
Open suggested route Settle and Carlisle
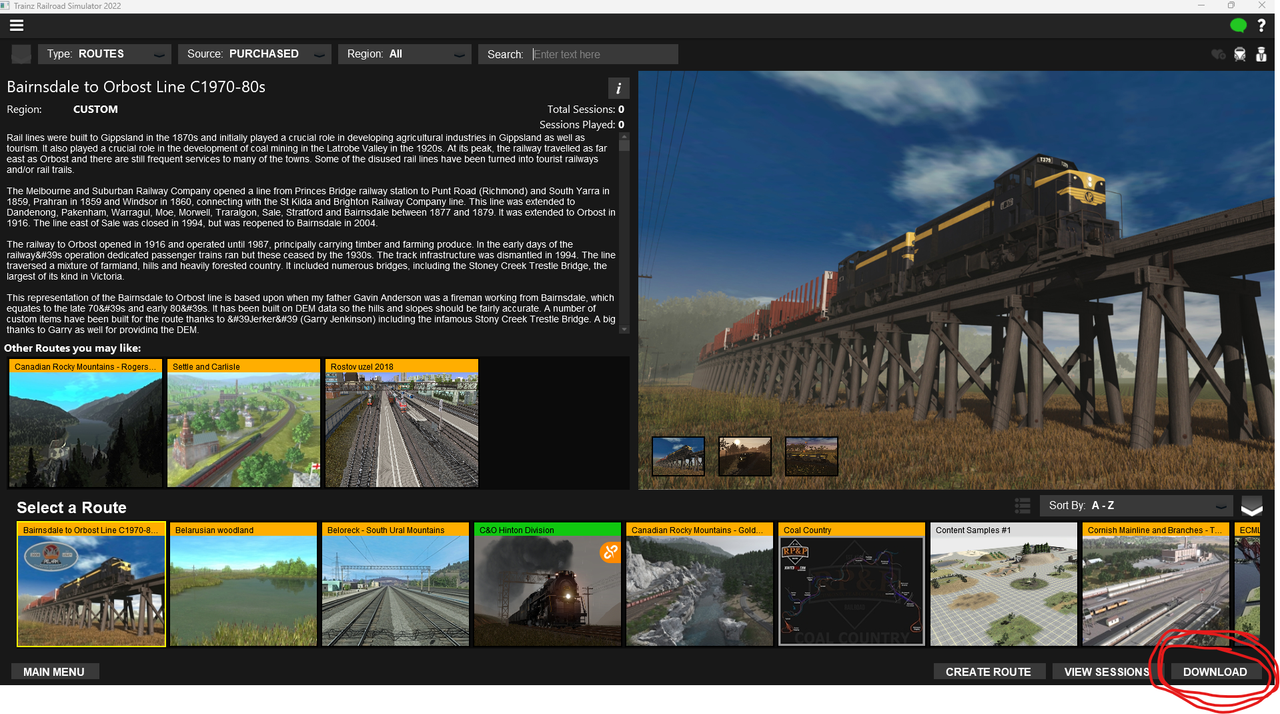[x=244, y=423]
